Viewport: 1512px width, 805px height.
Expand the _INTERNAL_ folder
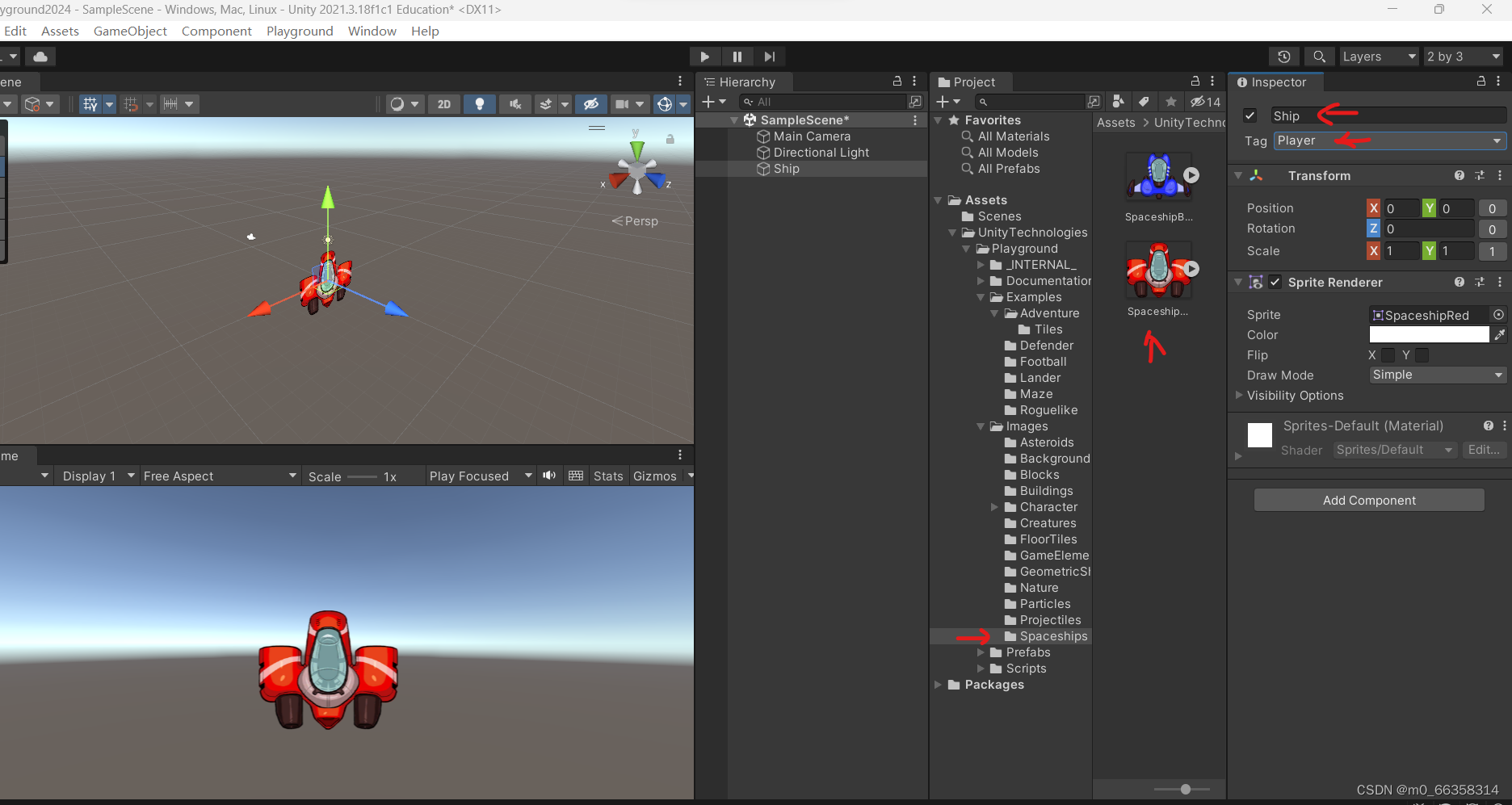[x=981, y=265]
